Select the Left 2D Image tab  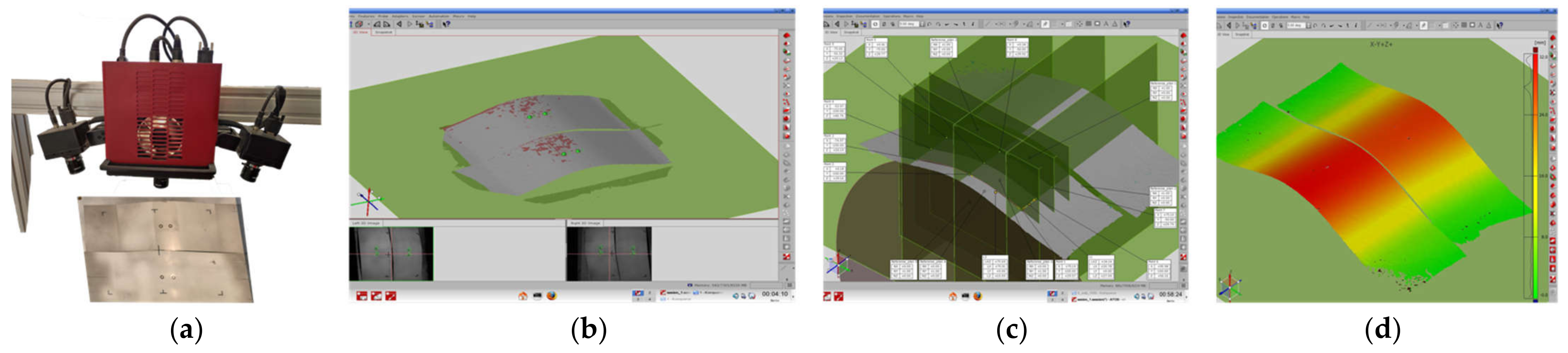pyautogui.click(x=366, y=223)
